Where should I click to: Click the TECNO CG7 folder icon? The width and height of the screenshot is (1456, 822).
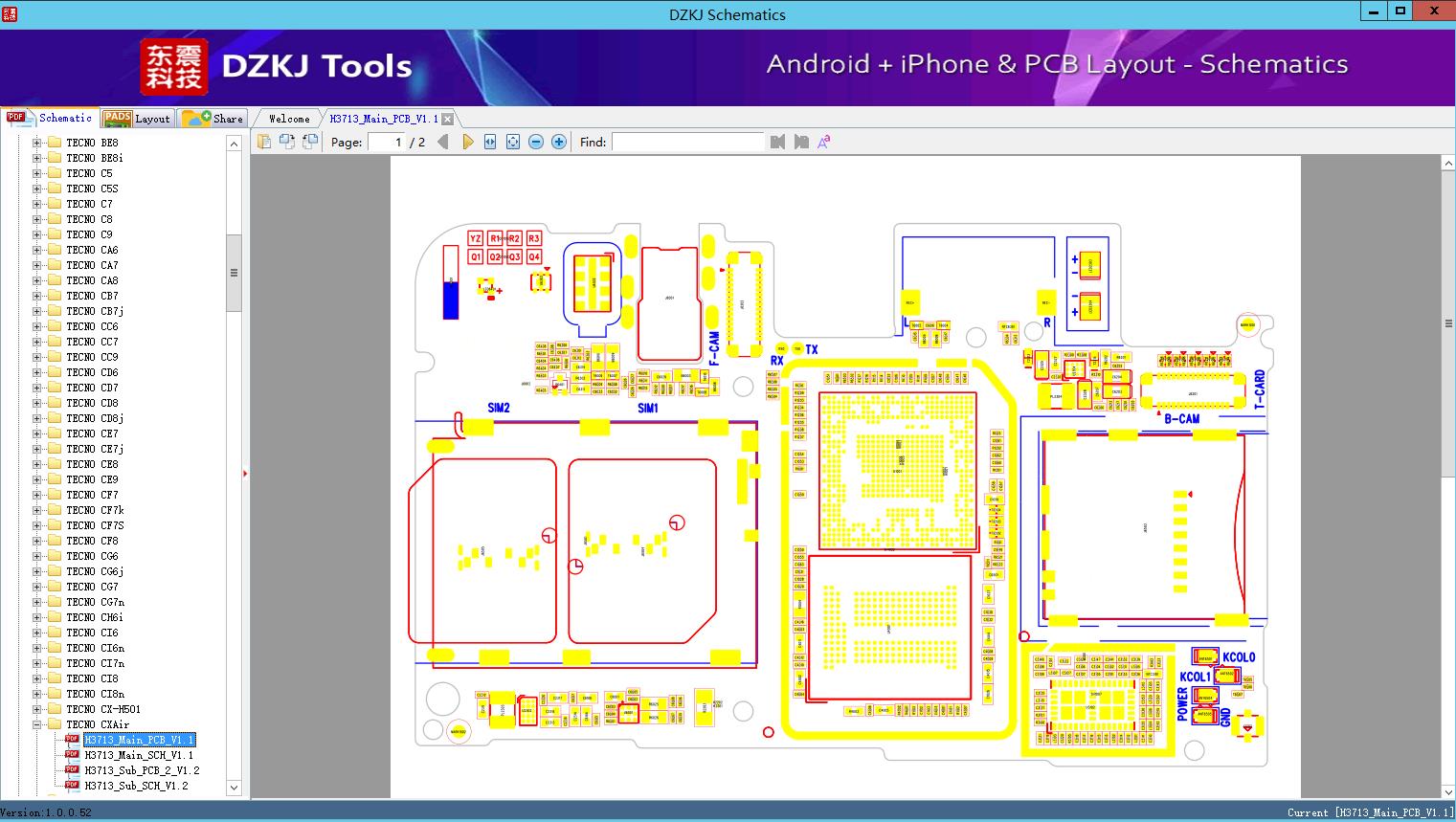(55, 587)
